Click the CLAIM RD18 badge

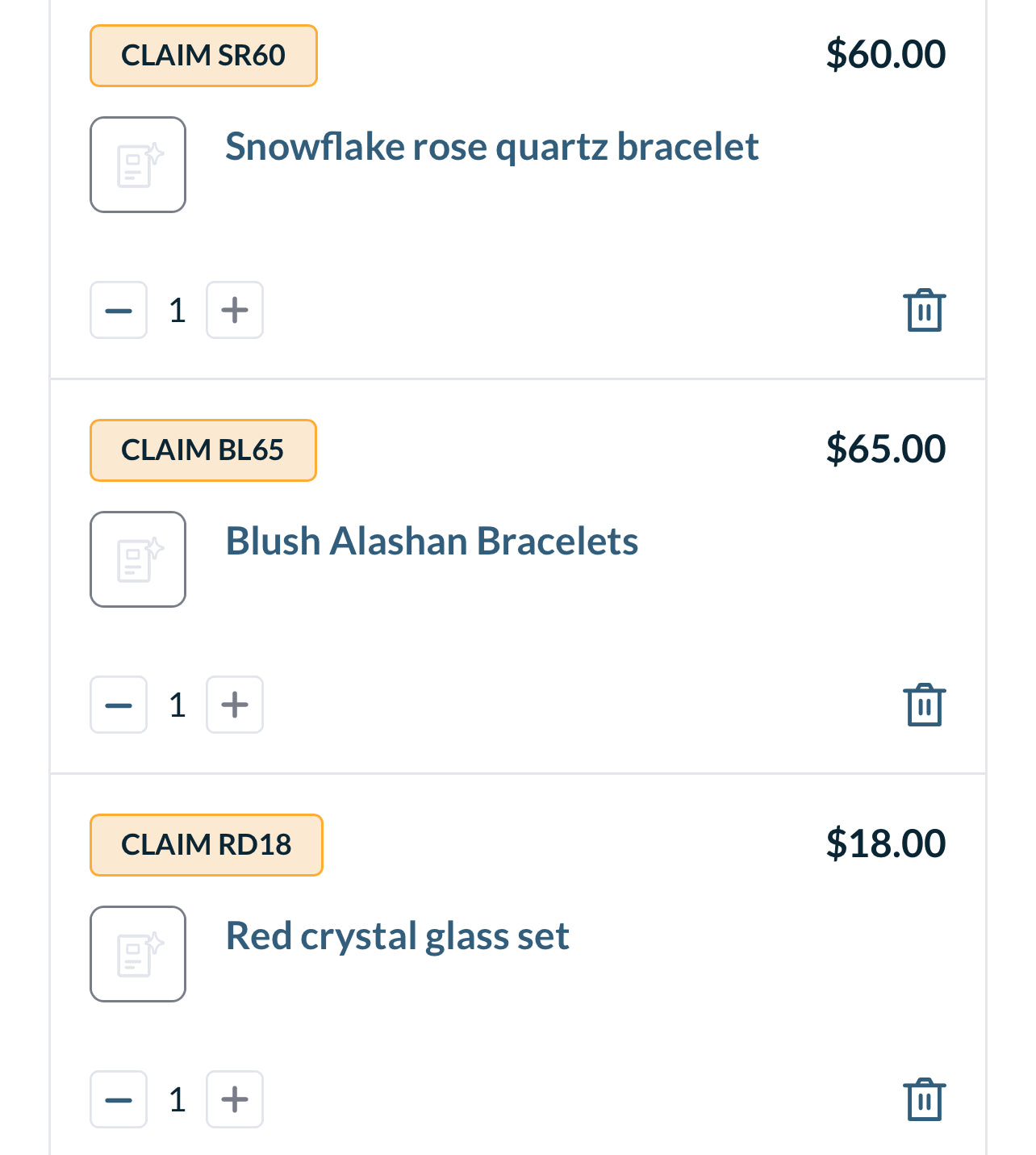pyautogui.click(x=206, y=845)
